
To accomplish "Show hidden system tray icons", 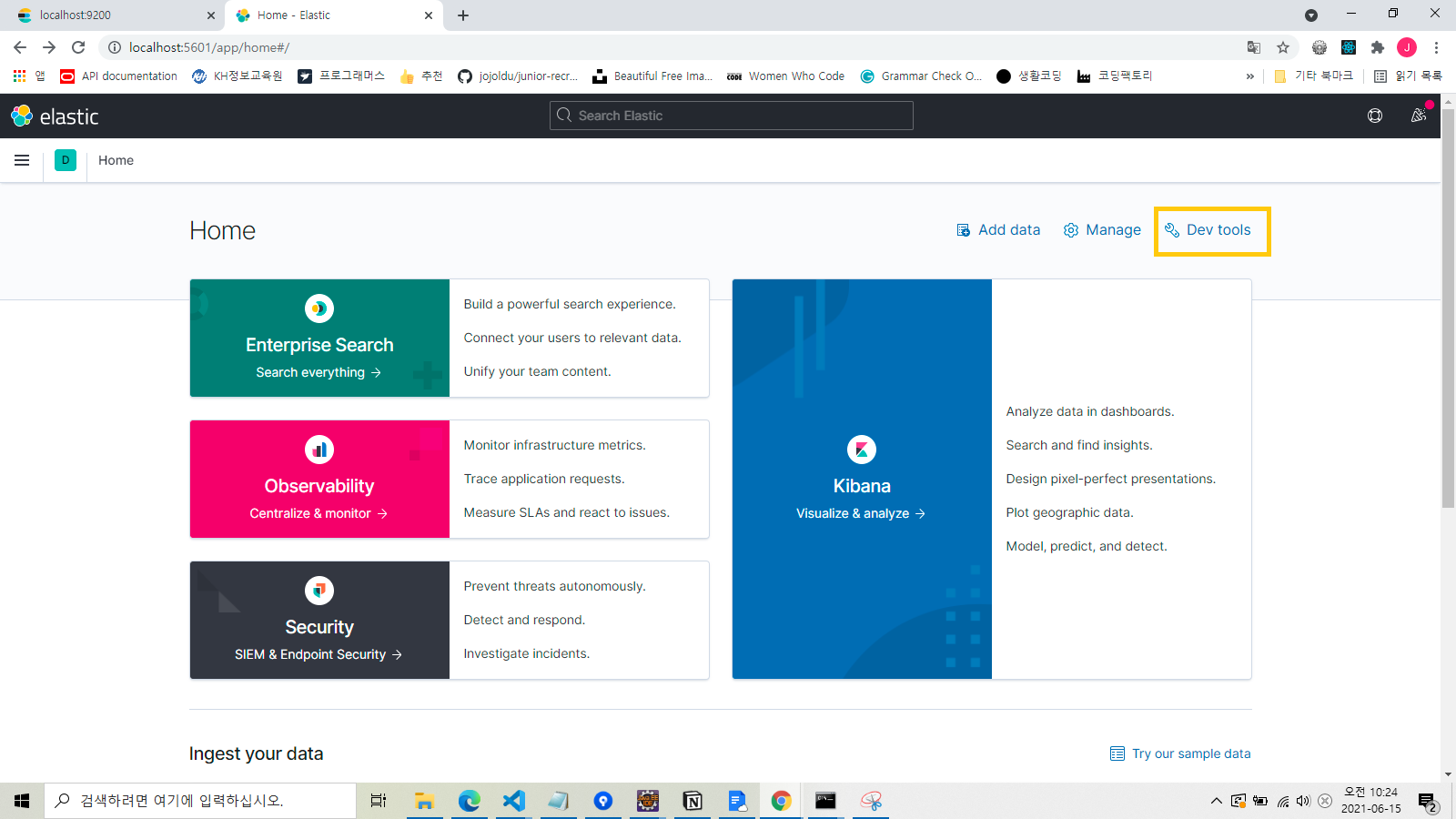I will coord(1216,801).
